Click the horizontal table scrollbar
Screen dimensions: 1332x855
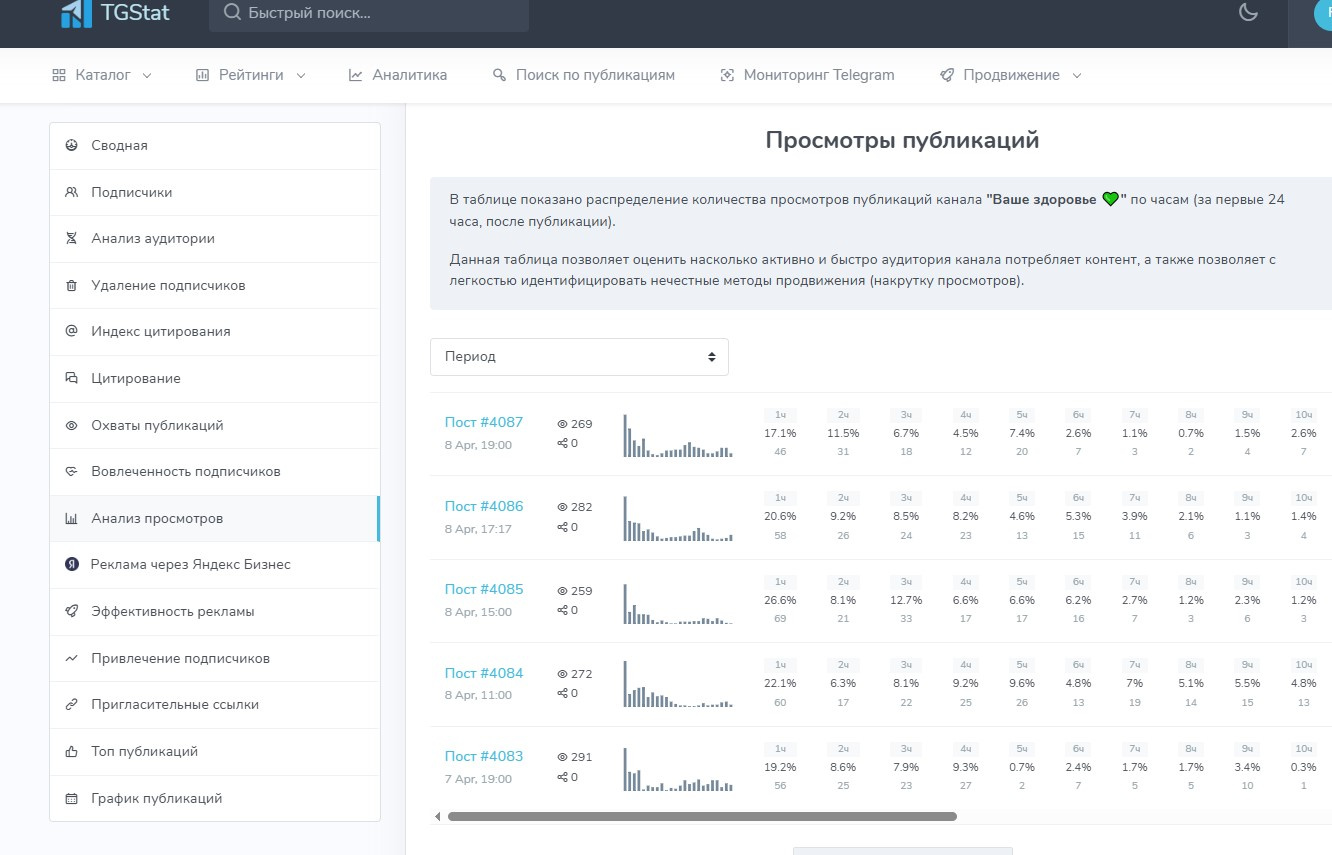[701, 816]
